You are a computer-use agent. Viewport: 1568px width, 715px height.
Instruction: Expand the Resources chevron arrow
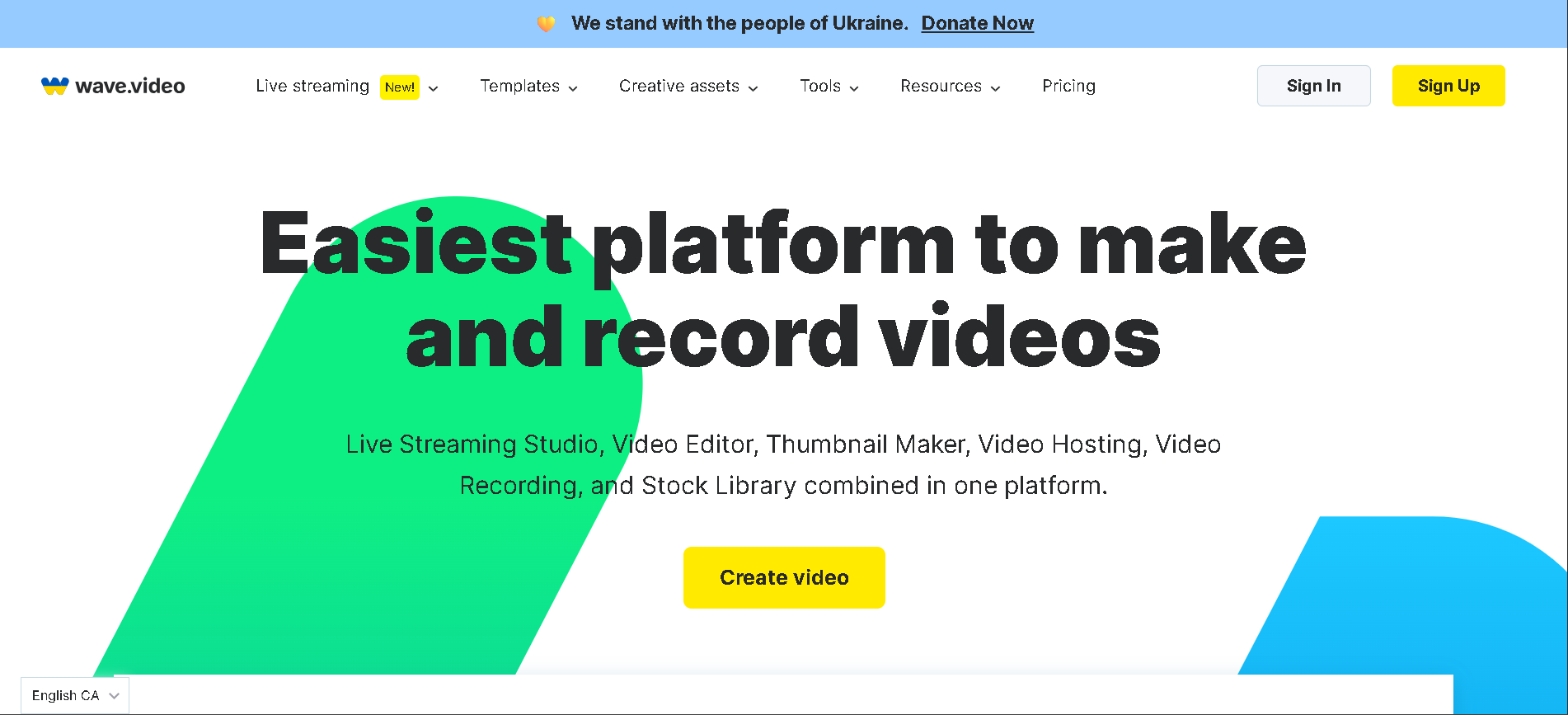[996, 88]
